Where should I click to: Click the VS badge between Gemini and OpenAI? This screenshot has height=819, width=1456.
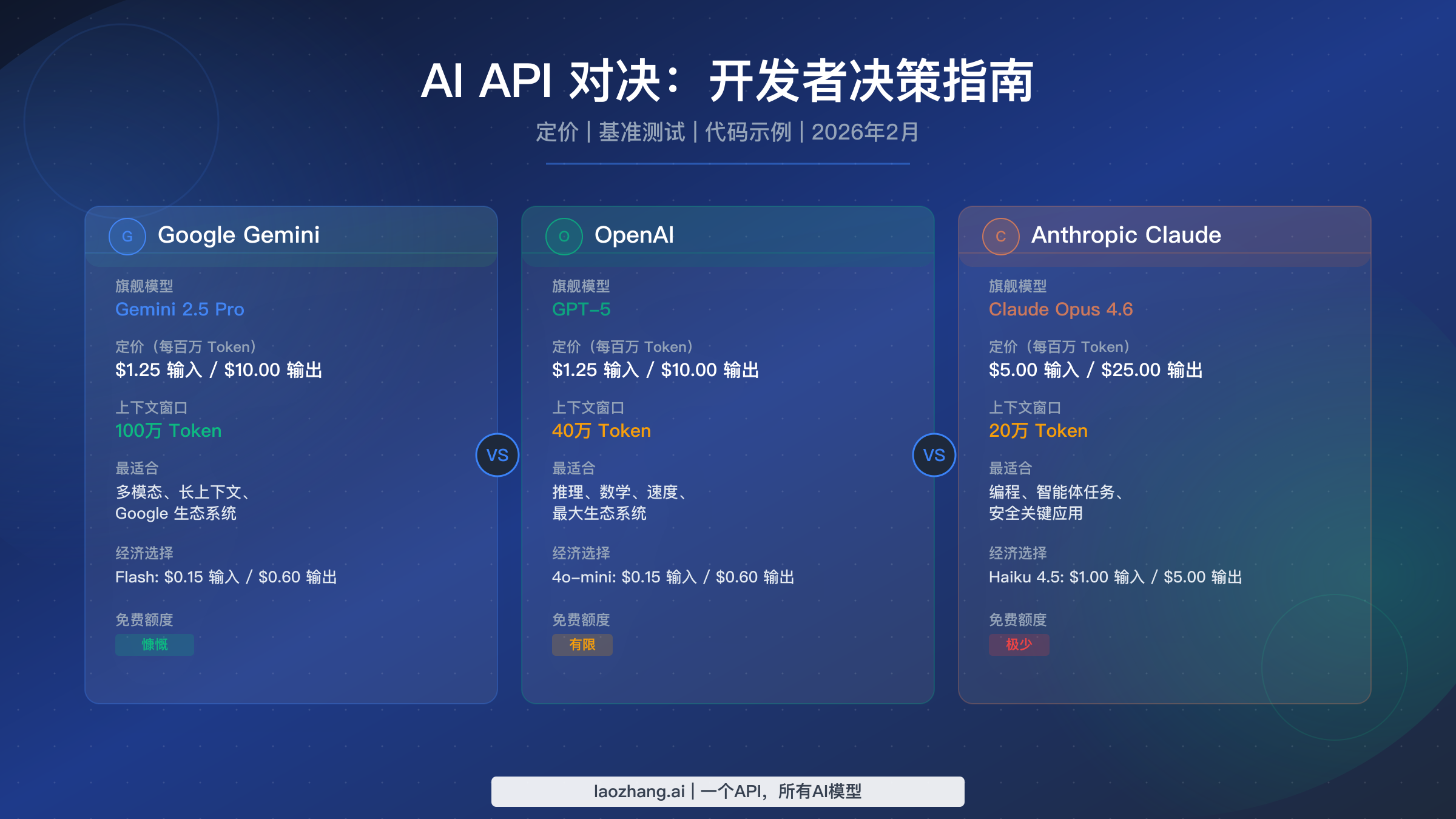pyautogui.click(x=497, y=455)
